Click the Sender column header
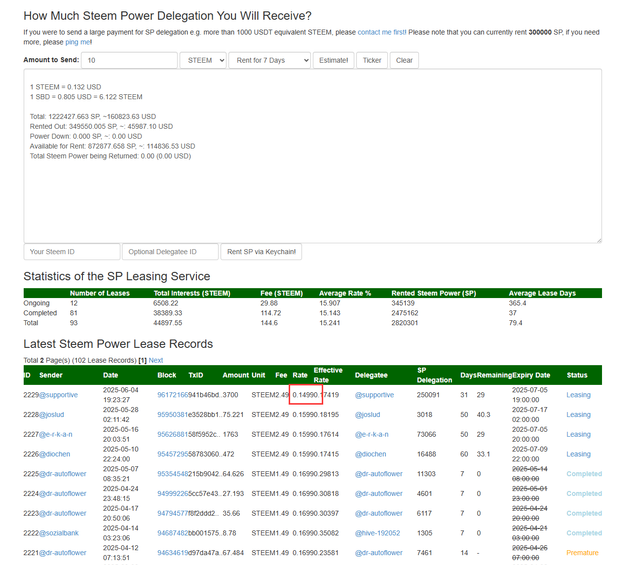Image resolution: width=640 pixels, height=565 pixels. [x=51, y=375]
